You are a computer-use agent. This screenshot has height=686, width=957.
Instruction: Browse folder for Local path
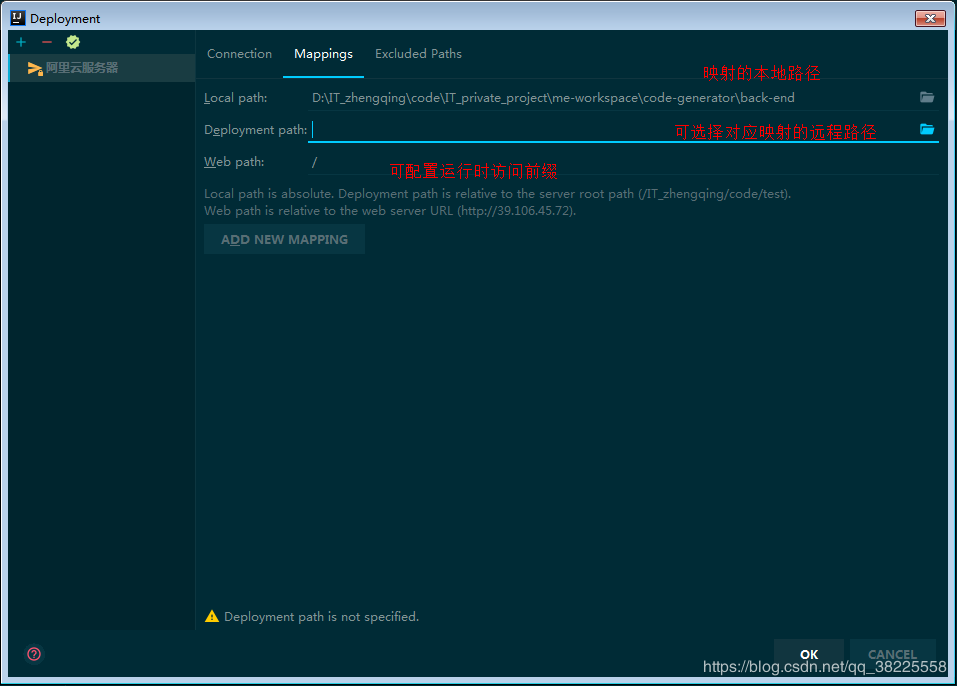click(x=926, y=97)
